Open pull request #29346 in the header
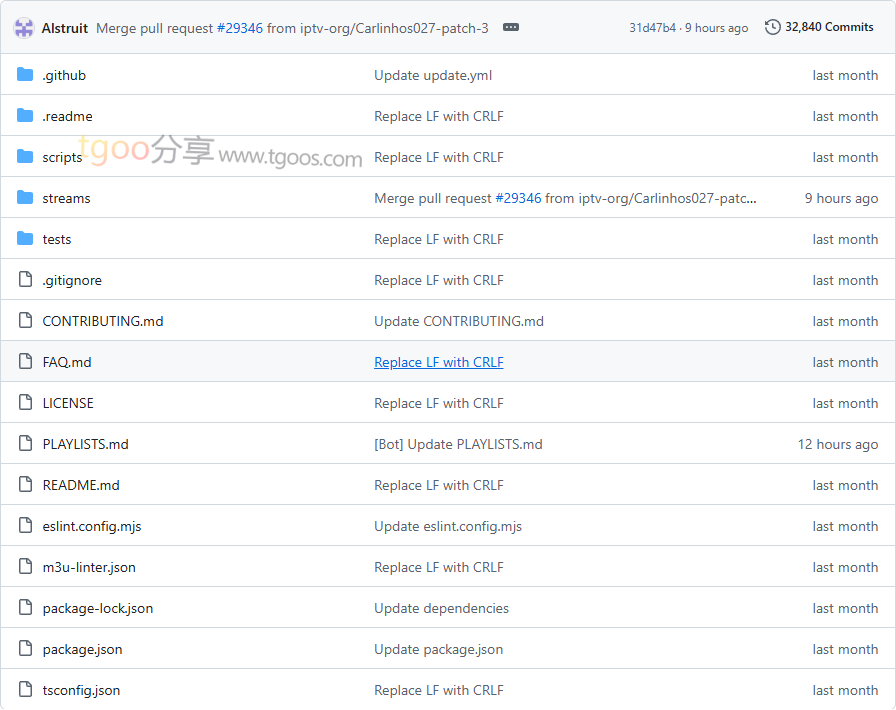This screenshot has width=896, height=710. pyautogui.click(x=240, y=28)
